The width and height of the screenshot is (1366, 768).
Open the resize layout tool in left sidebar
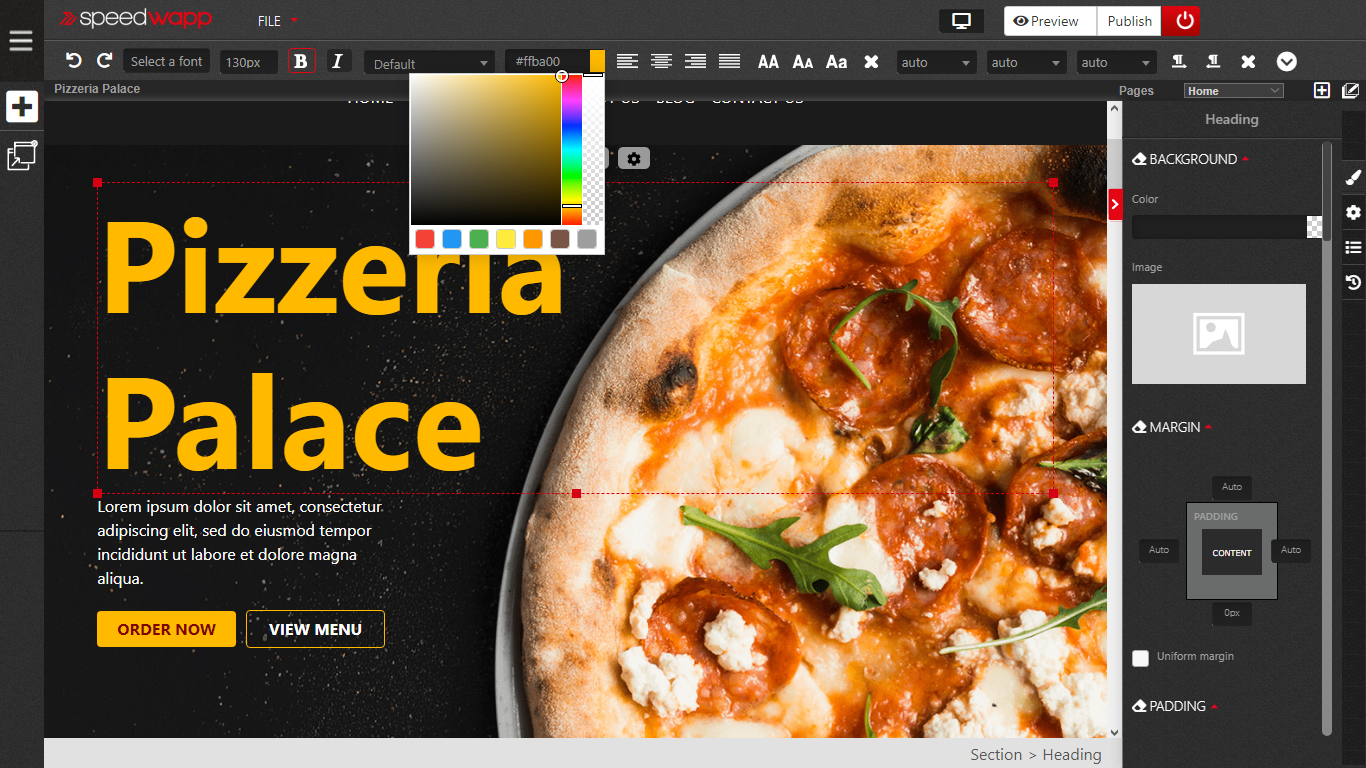tap(22, 156)
